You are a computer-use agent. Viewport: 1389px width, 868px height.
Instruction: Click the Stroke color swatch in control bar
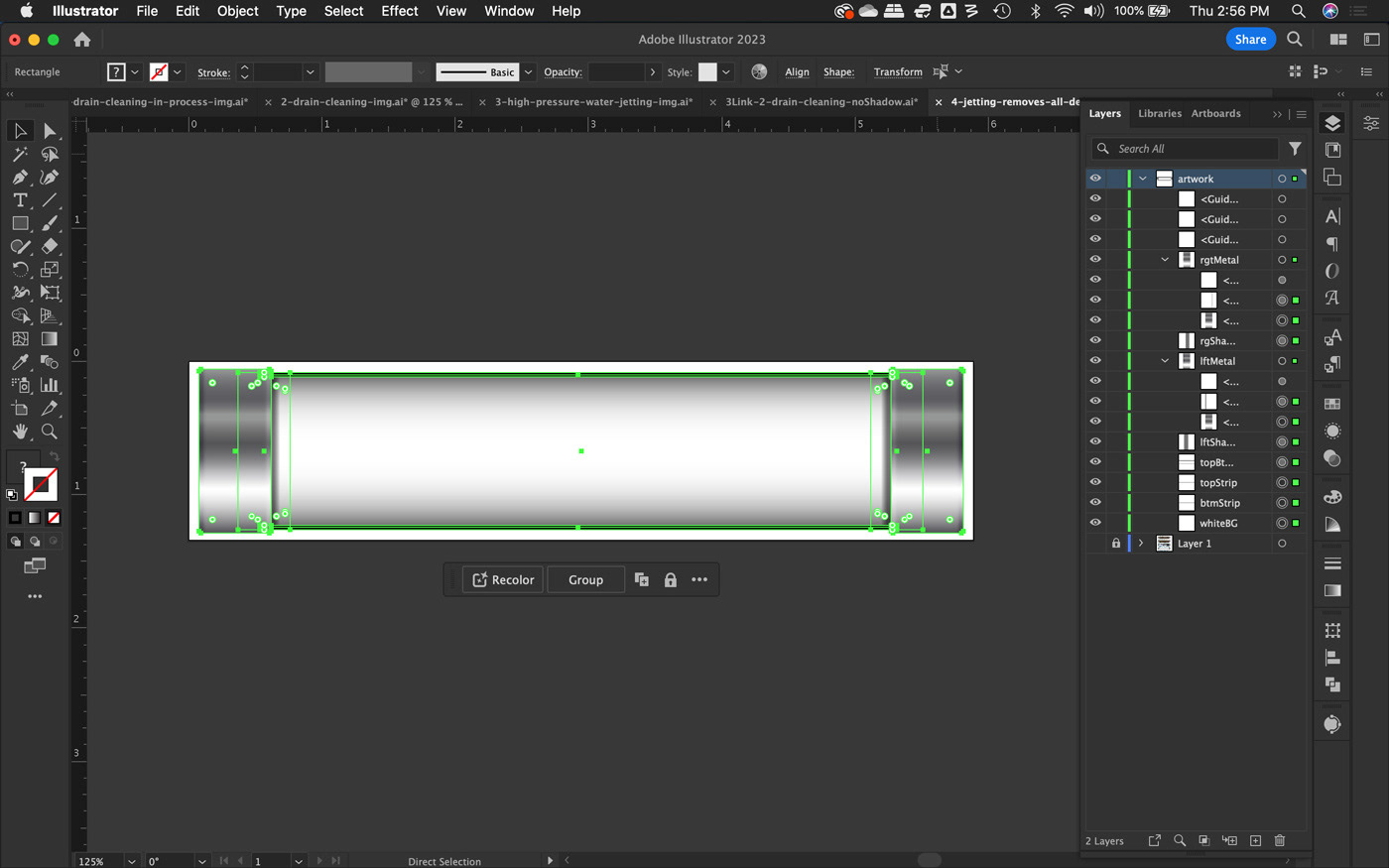pos(159,71)
